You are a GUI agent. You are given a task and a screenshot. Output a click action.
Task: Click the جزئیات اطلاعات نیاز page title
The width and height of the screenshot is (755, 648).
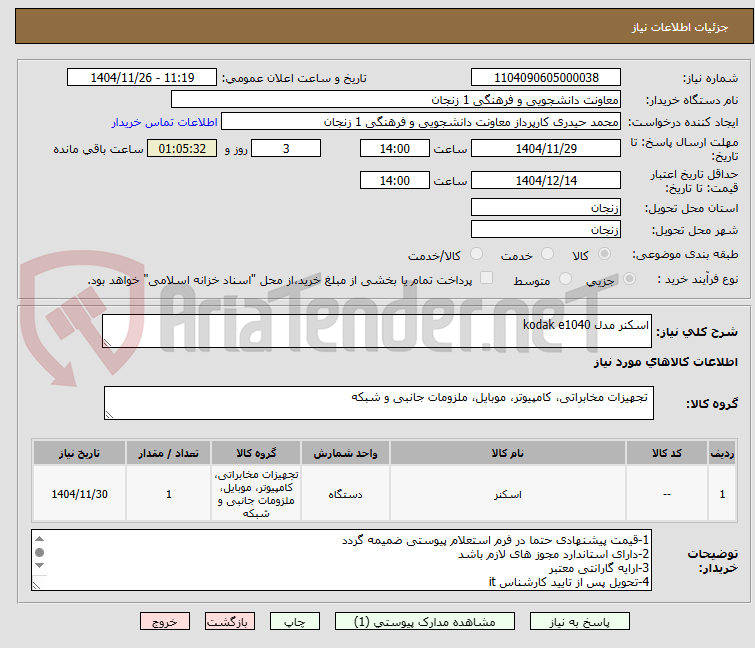click(x=680, y=27)
